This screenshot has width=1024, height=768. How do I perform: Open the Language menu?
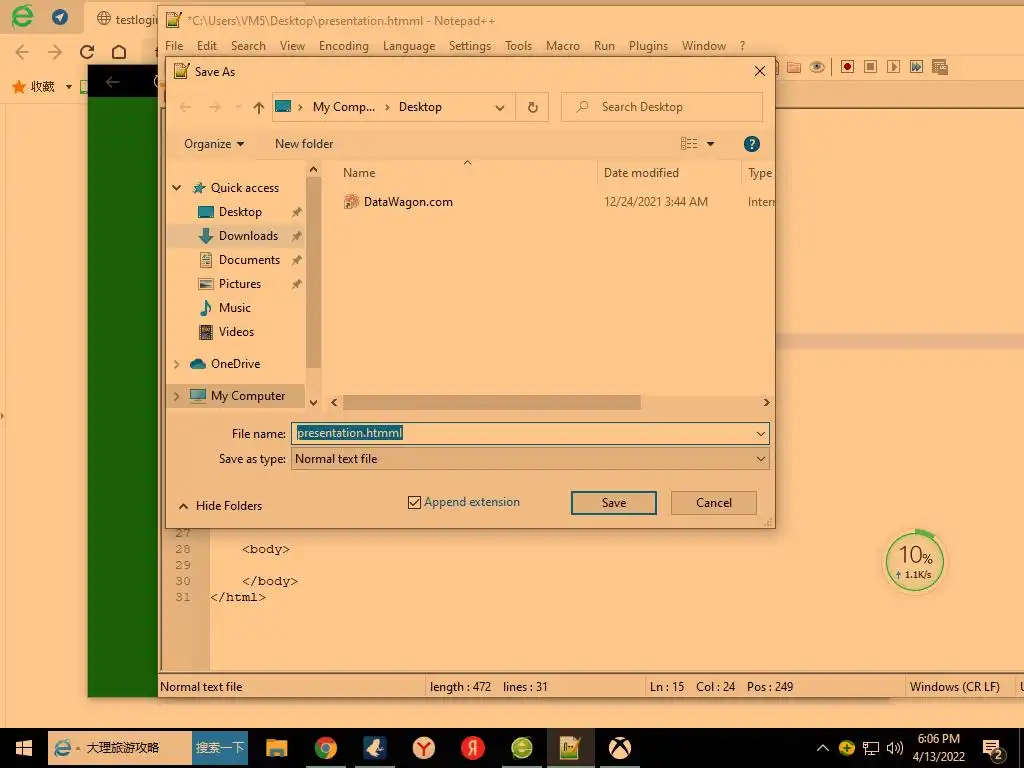[x=409, y=46]
